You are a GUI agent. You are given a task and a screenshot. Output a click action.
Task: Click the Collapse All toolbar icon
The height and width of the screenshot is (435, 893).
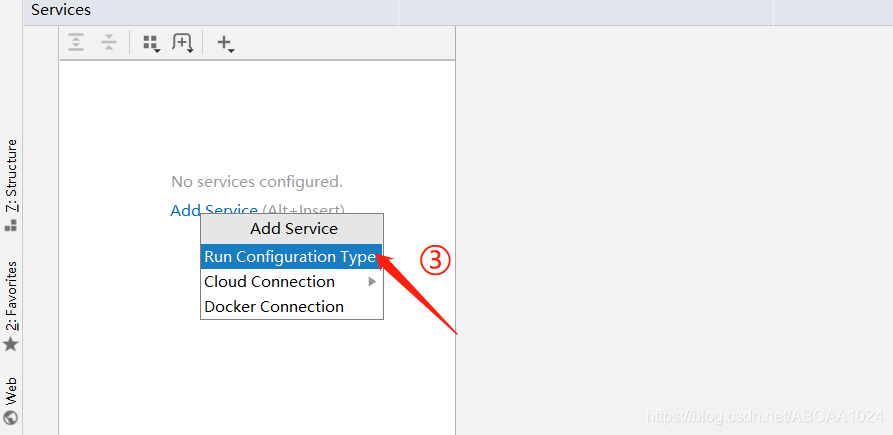[109, 42]
